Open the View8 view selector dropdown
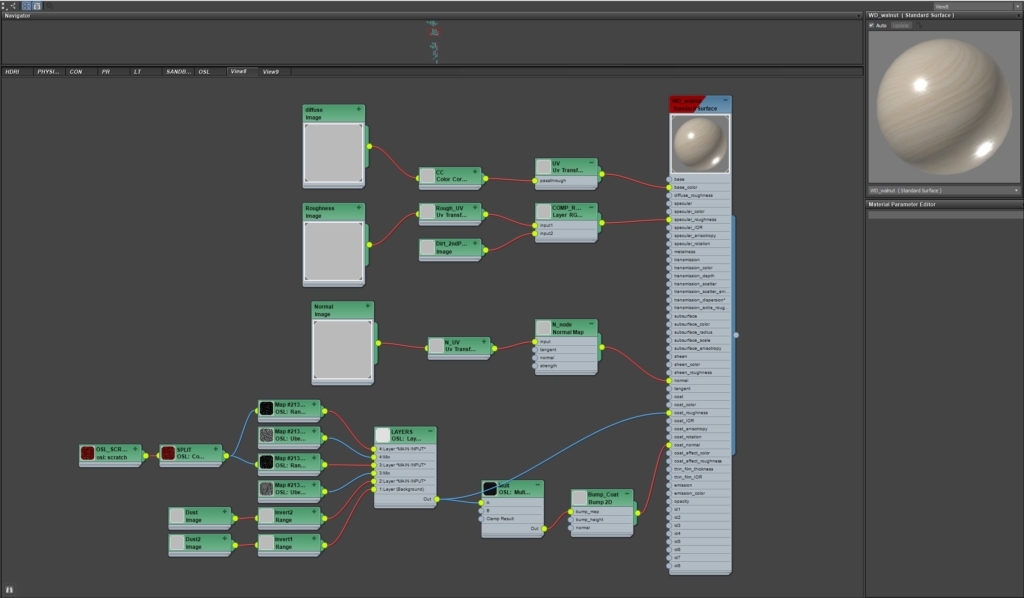This screenshot has width=1024, height=598. pos(974,6)
